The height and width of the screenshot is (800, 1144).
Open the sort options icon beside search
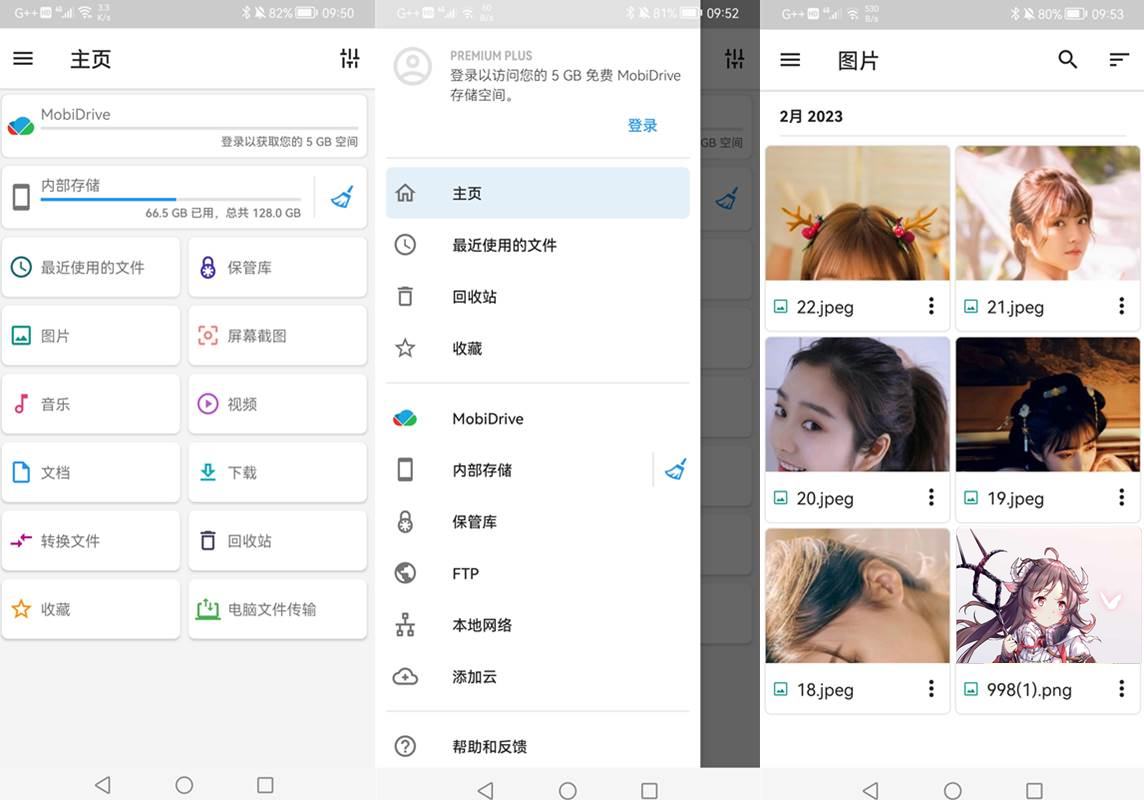pos(1119,60)
